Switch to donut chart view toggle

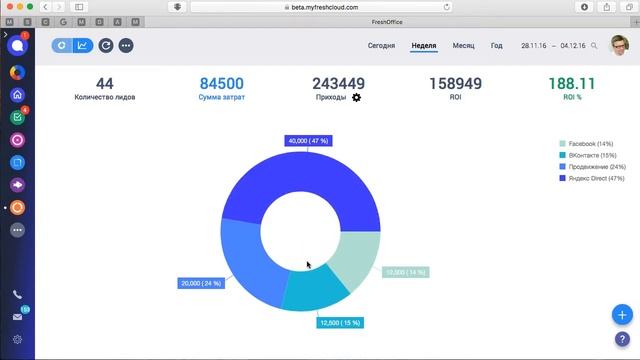(62, 45)
